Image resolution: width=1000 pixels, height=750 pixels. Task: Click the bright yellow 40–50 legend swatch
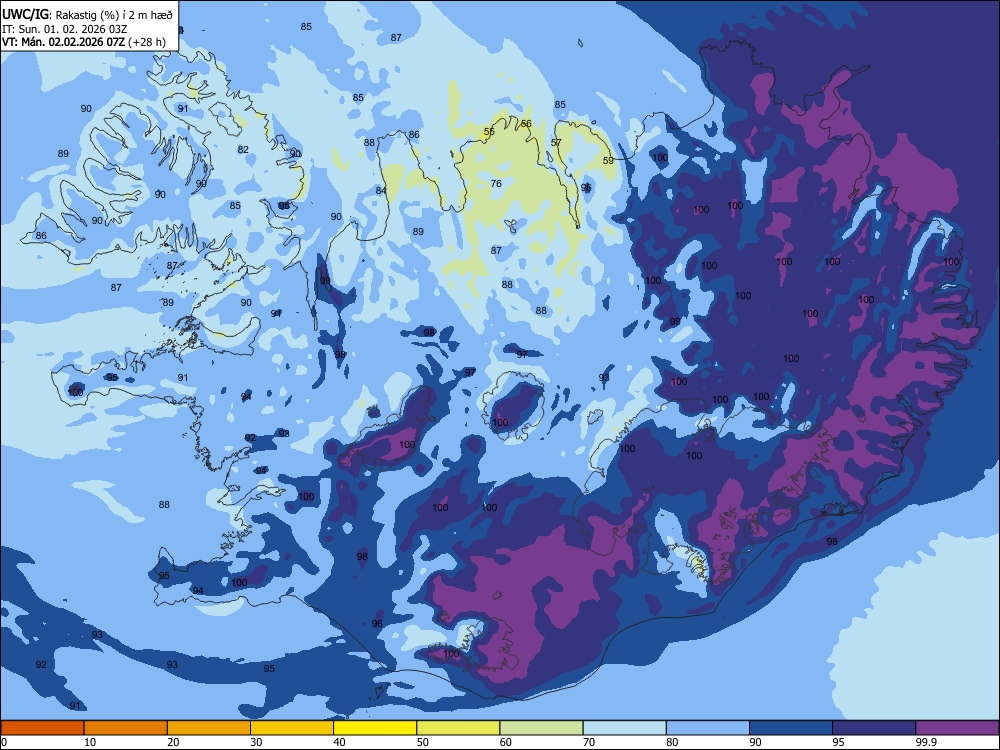[375, 728]
